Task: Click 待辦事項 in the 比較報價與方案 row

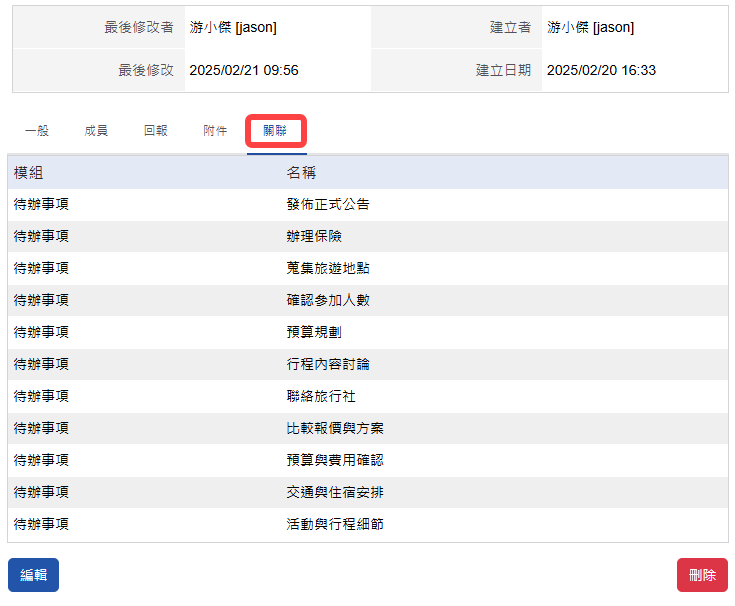Action: pos(41,428)
